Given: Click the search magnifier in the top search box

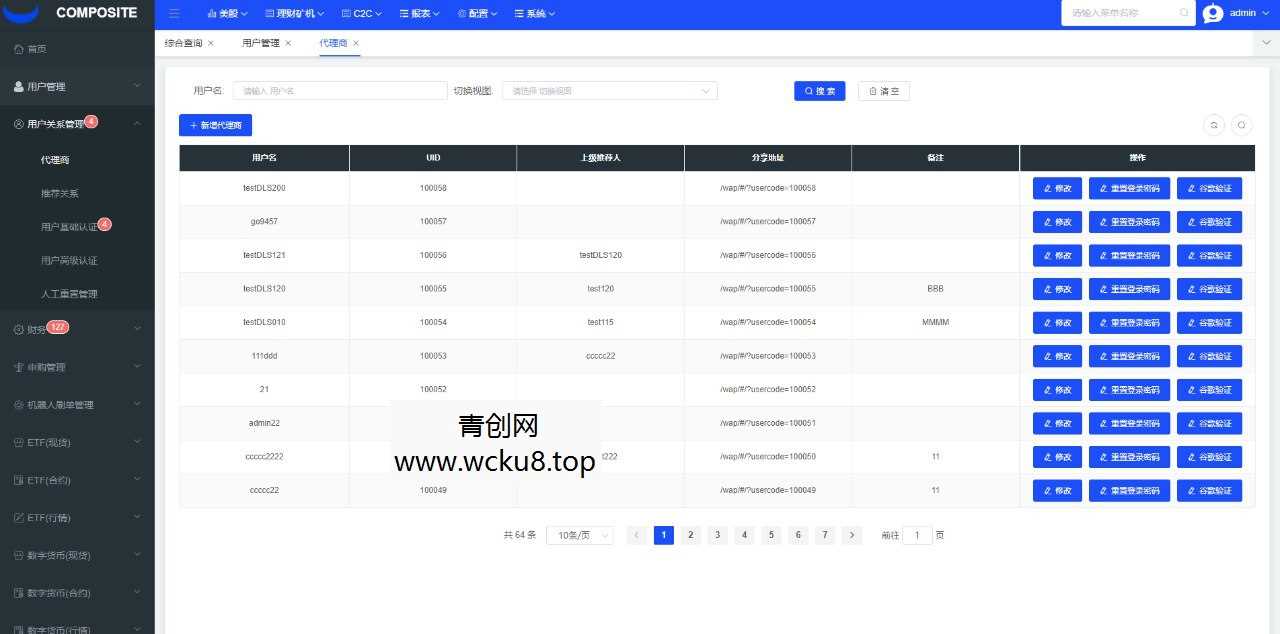Looking at the screenshot, I should click(x=1185, y=13).
